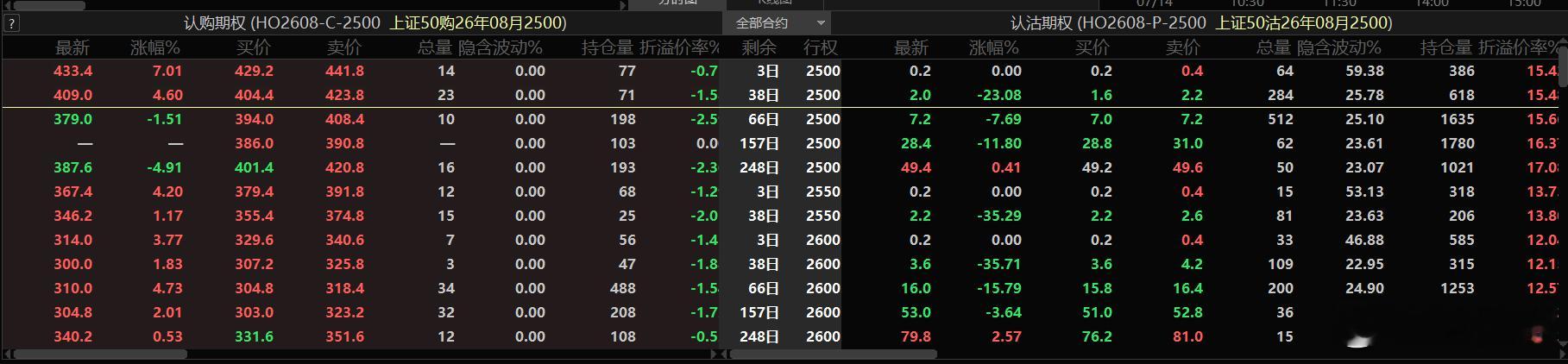1568x364 pixels.
Task: Click the call panel's bottom scrollbar thumb
Action: coord(100,354)
